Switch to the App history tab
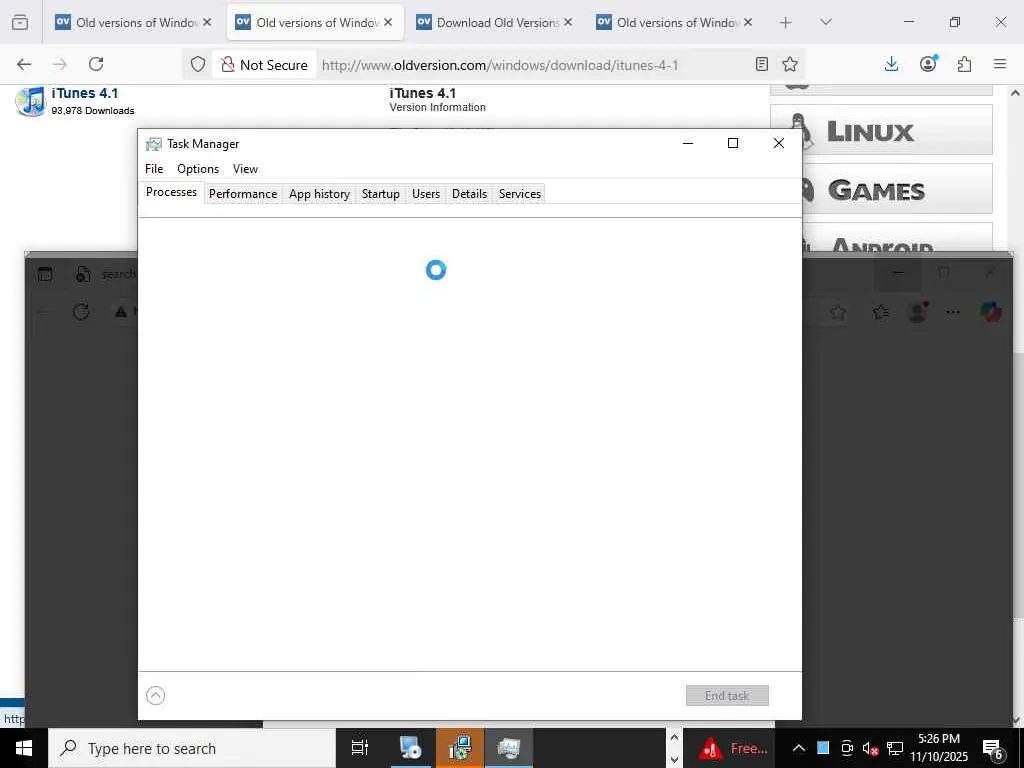Image resolution: width=1024 pixels, height=768 pixels. pos(319,194)
